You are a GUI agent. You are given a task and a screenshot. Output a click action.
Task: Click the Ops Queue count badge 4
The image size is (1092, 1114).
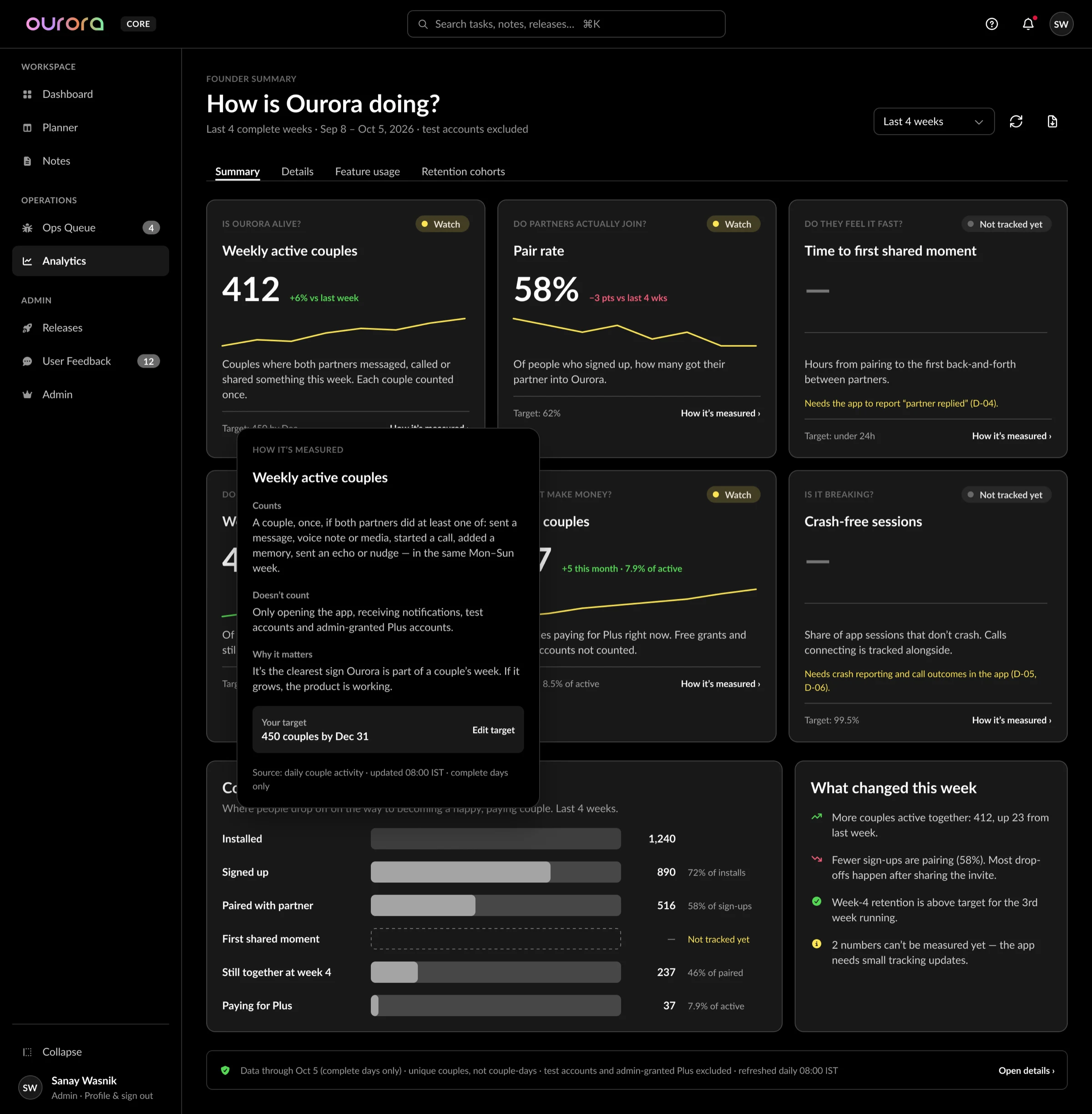(x=151, y=228)
